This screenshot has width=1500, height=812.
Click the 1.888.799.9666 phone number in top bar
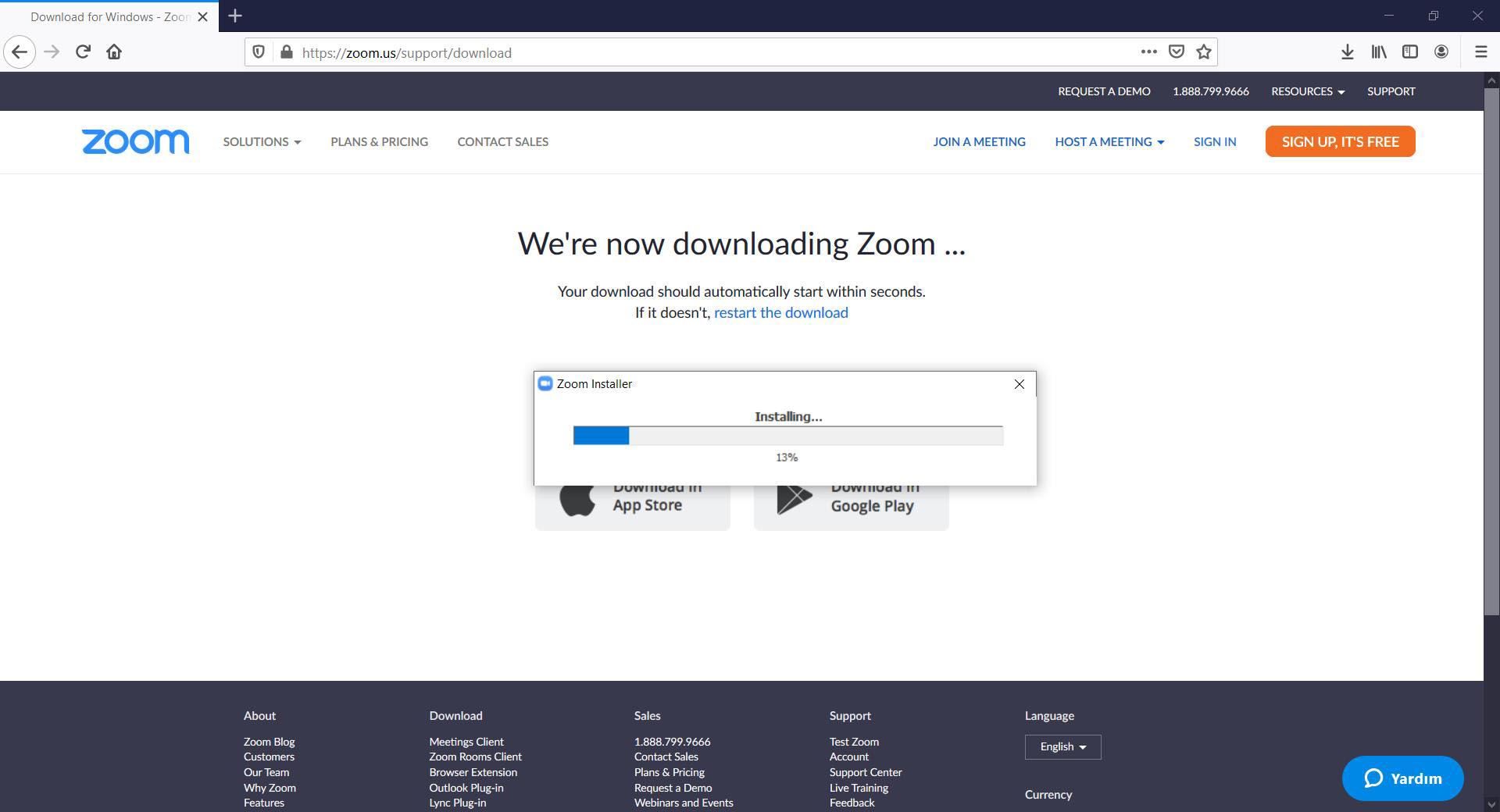click(1210, 91)
